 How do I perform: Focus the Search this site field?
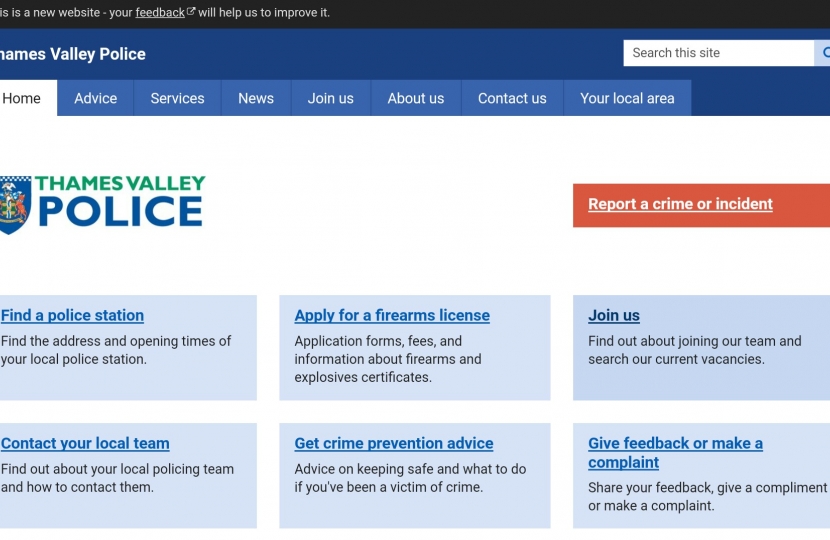(718, 53)
